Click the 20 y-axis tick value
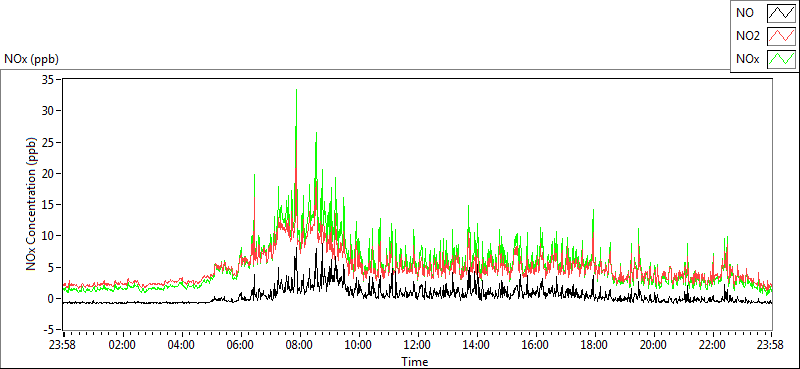The height and width of the screenshot is (369, 800). point(48,174)
